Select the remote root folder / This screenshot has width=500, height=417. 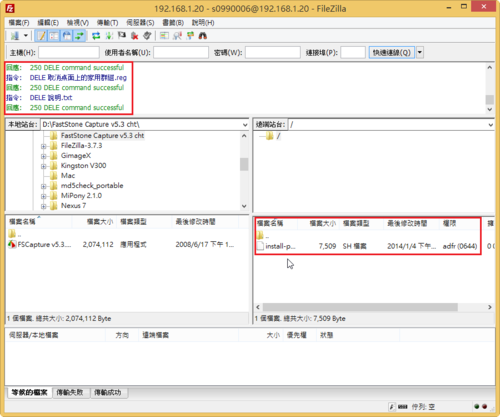coord(278,136)
